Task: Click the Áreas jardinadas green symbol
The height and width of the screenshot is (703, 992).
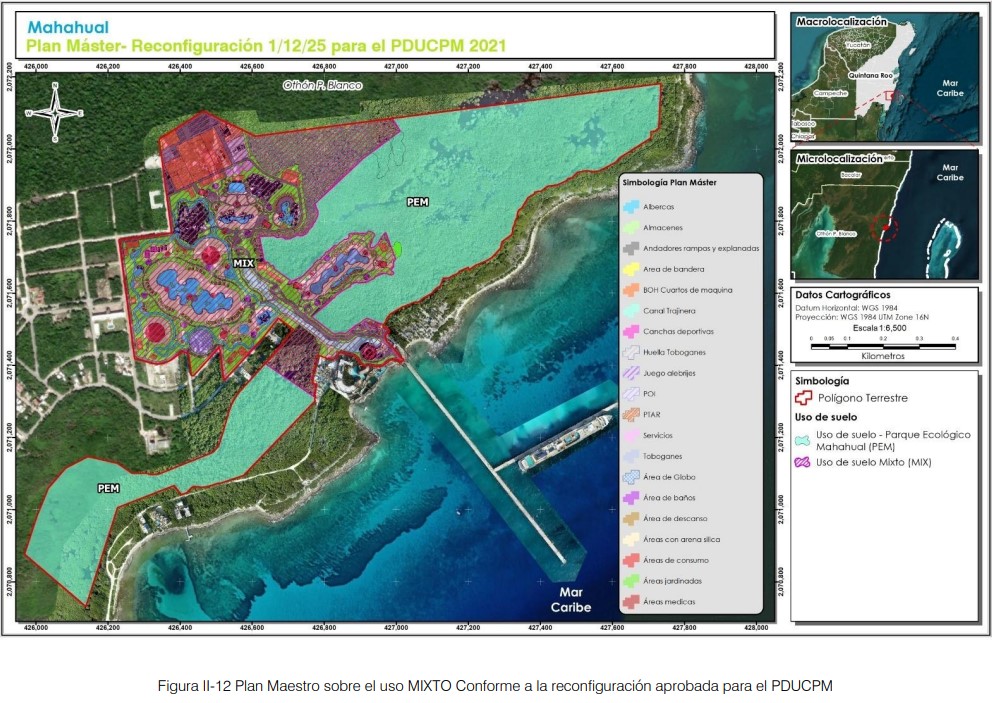Action: (631, 581)
